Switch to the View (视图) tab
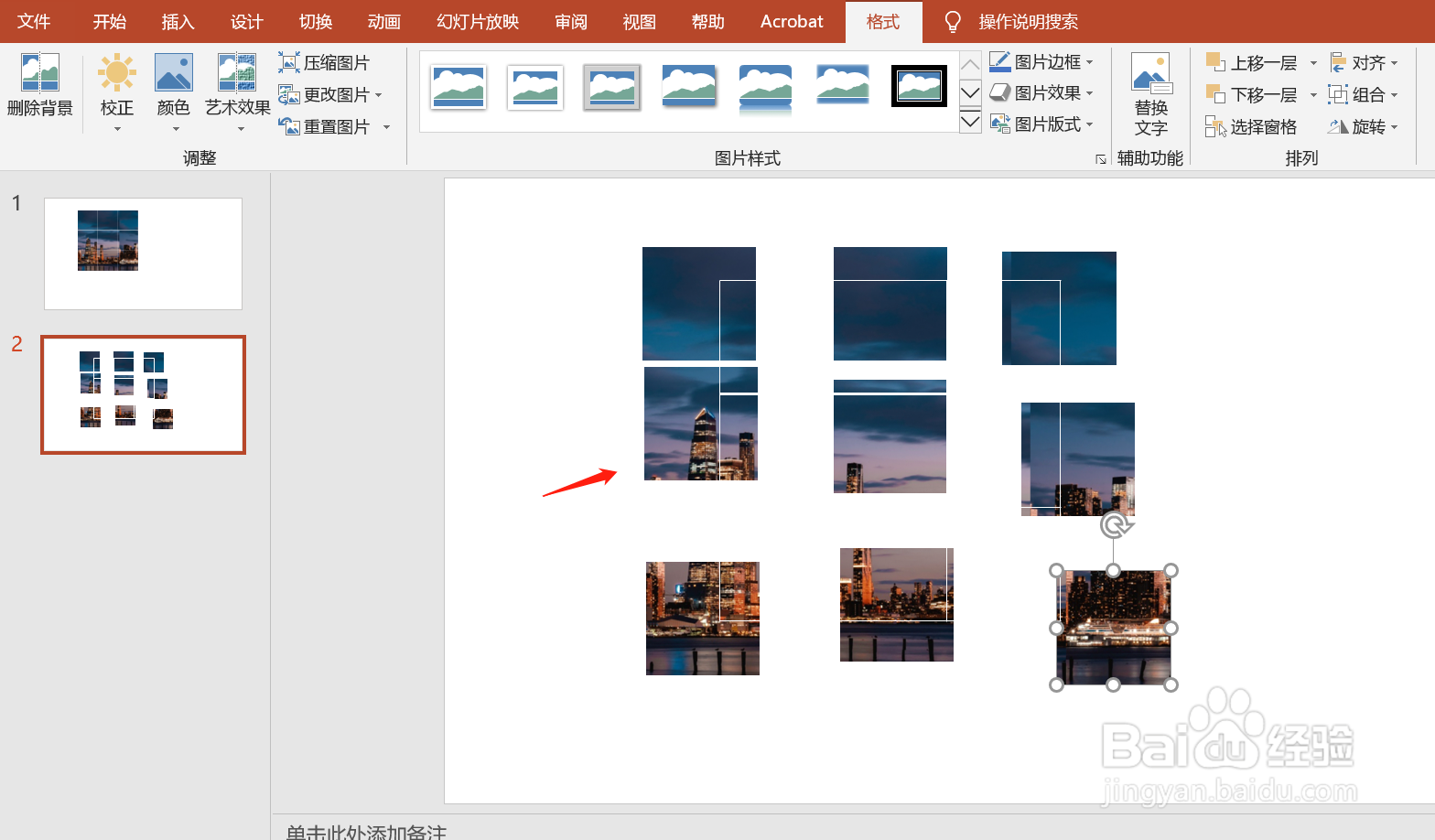This screenshot has width=1435, height=840. point(640,21)
